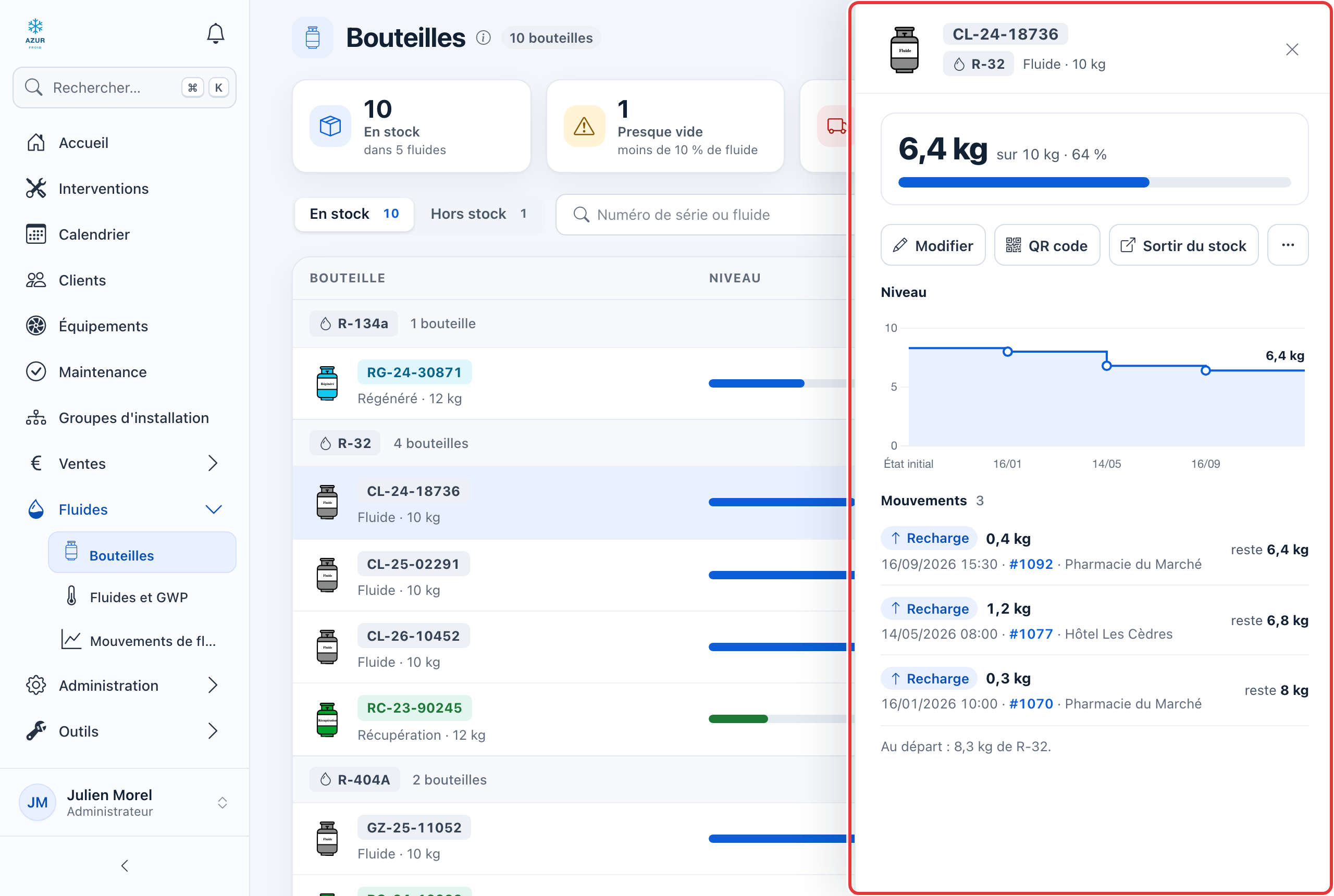Collapse the Fluides submenu chevron
Screen dimensions: 1334x896
click(213, 509)
